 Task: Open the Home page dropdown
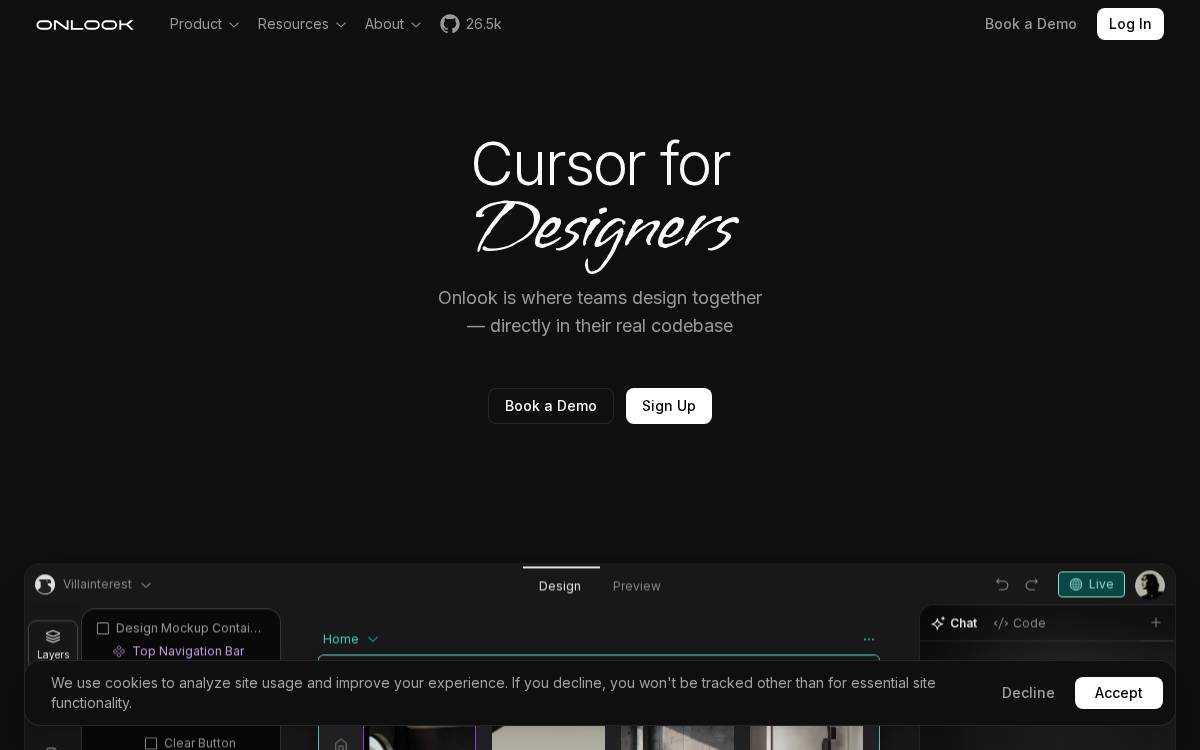351,639
